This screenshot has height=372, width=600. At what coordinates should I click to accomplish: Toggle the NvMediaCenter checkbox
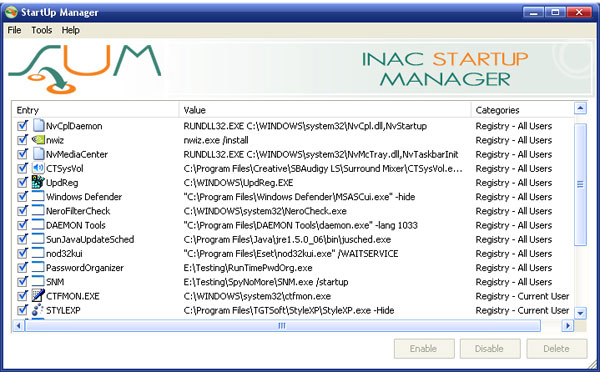[23, 154]
